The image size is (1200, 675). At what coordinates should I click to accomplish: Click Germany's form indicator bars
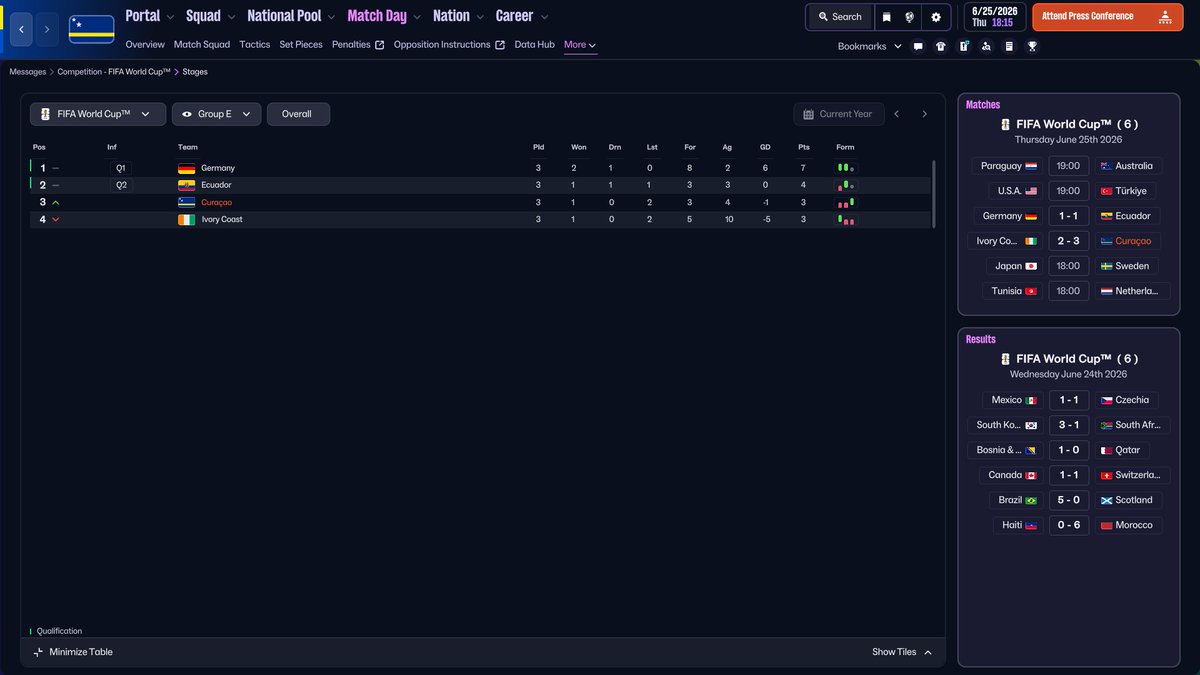point(846,168)
